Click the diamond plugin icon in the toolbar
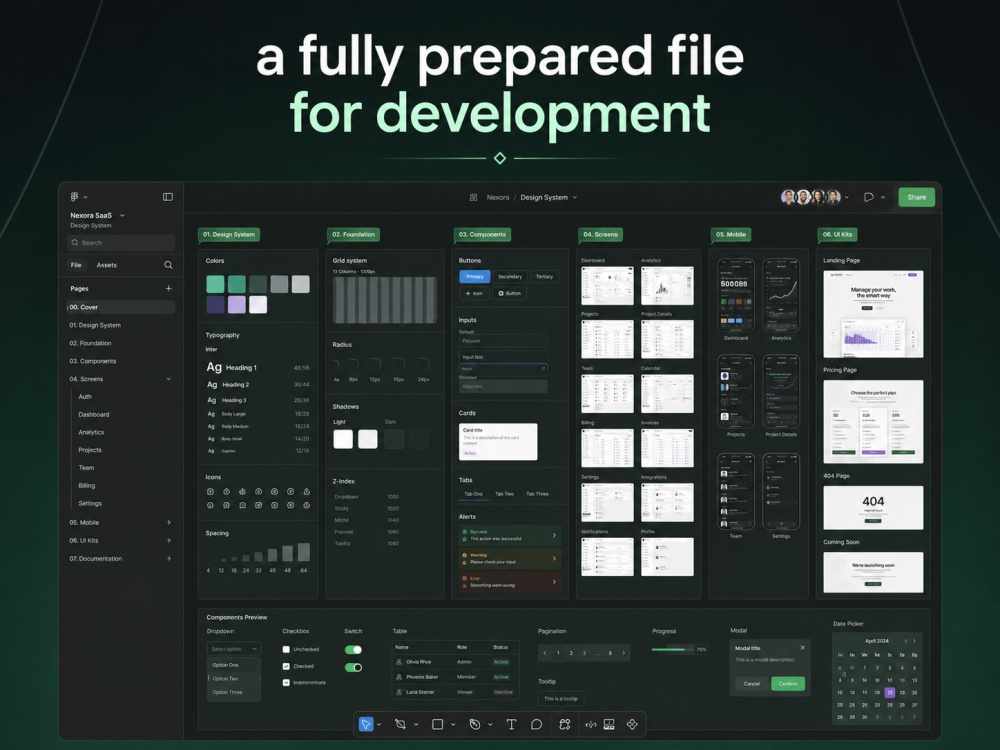Image resolution: width=1000 pixels, height=750 pixels. pos(632,724)
